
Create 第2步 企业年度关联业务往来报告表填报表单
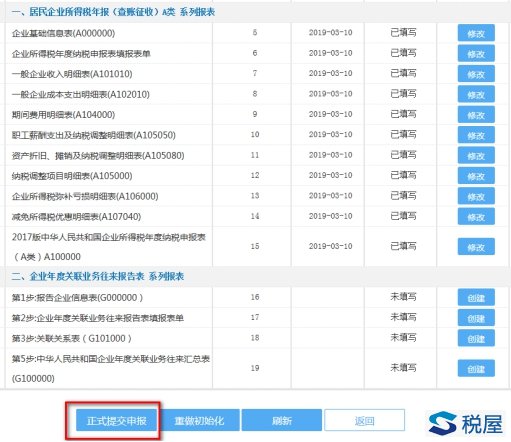tap(476, 318)
